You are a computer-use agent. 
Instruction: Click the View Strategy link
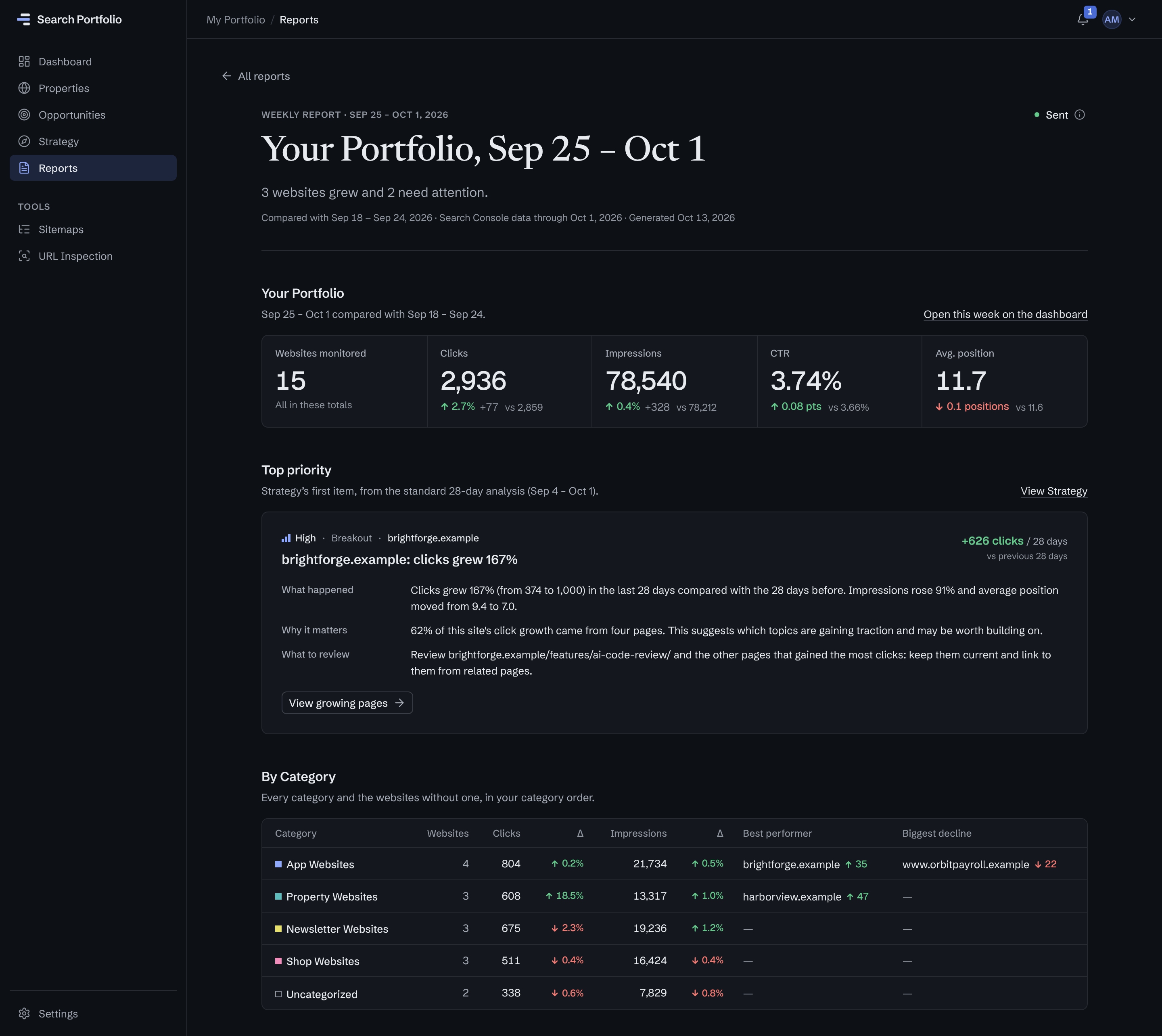(1054, 491)
